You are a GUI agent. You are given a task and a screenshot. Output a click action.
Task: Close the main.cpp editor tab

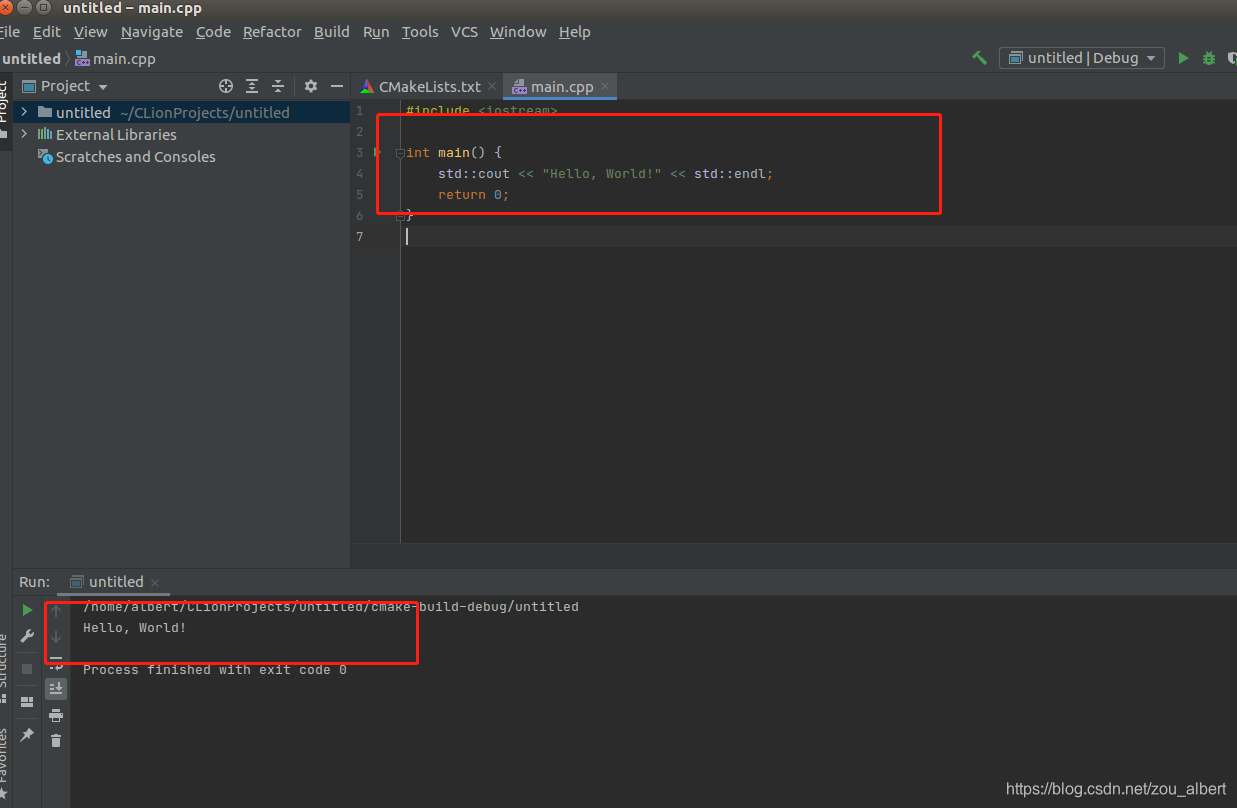pyautogui.click(x=606, y=87)
